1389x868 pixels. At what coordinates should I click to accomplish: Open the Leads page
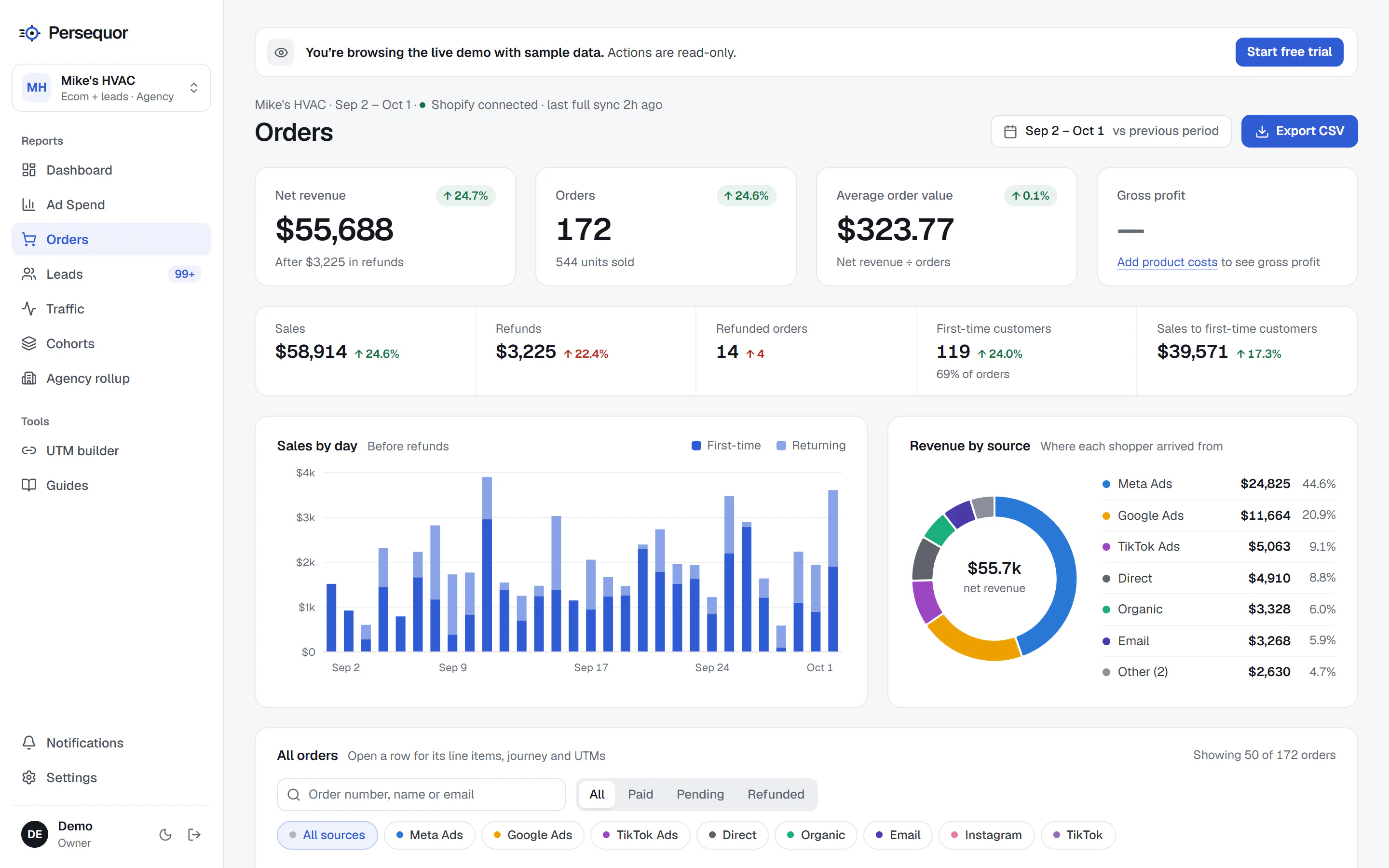tap(111, 274)
